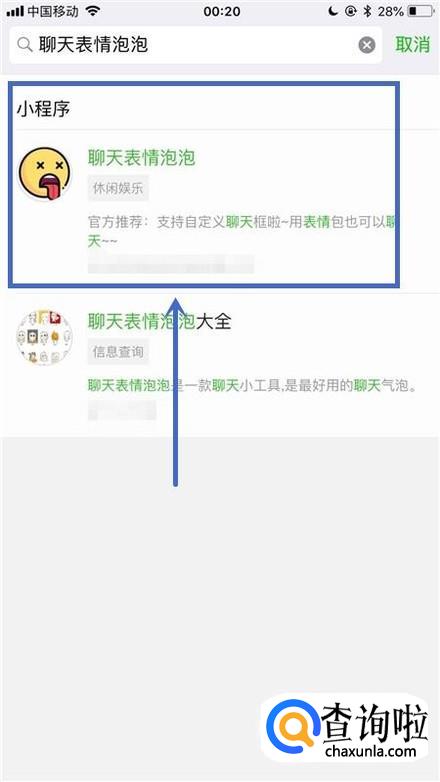This screenshot has width=440, height=782.
Task: Tap the magnifier search icon
Action: click(x=24, y=45)
